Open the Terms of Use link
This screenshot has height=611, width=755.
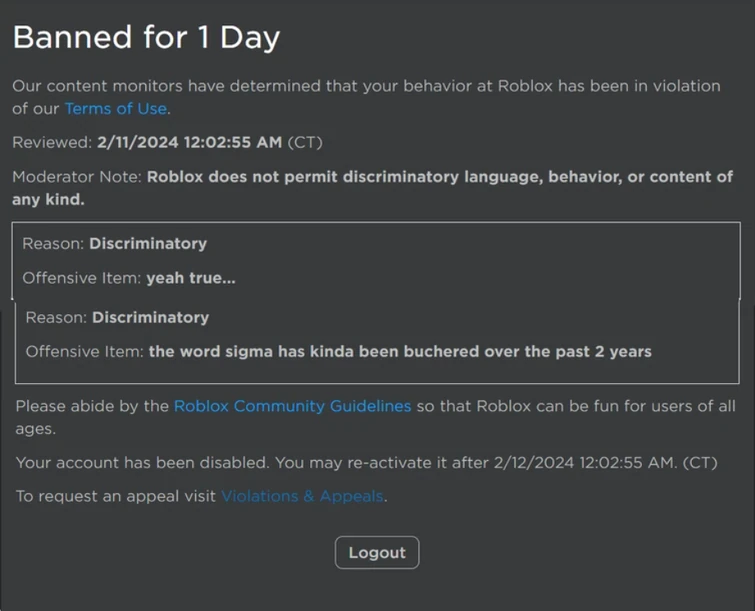(x=116, y=109)
